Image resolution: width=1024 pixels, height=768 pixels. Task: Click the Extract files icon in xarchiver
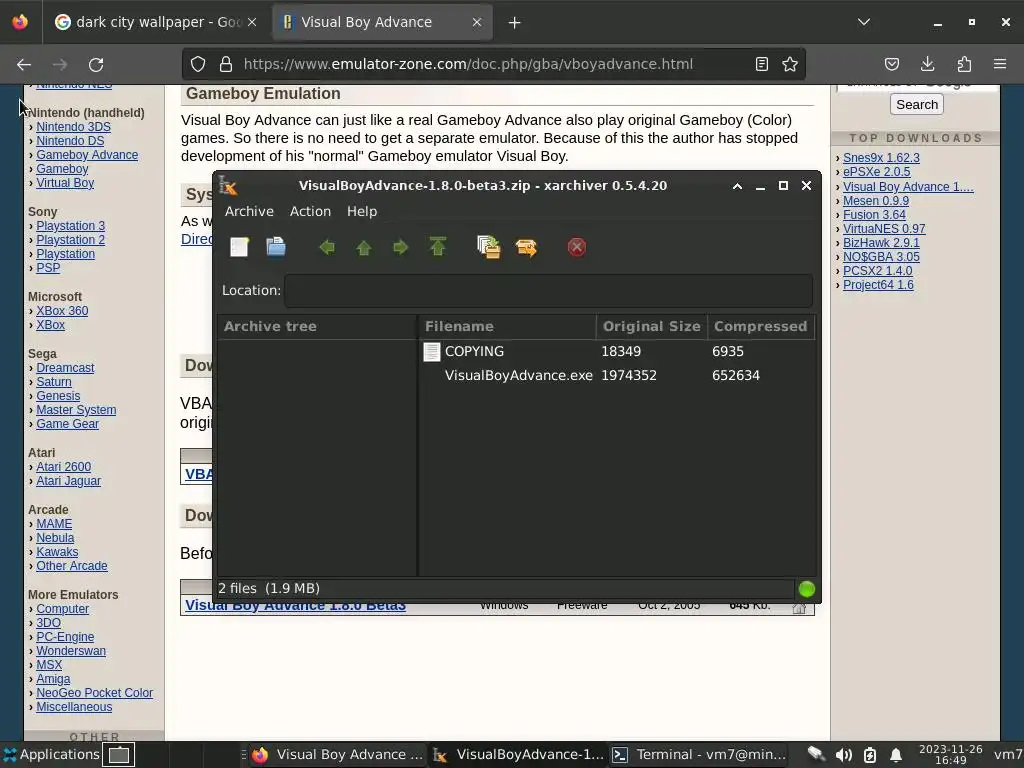click(x=526, y=247)
